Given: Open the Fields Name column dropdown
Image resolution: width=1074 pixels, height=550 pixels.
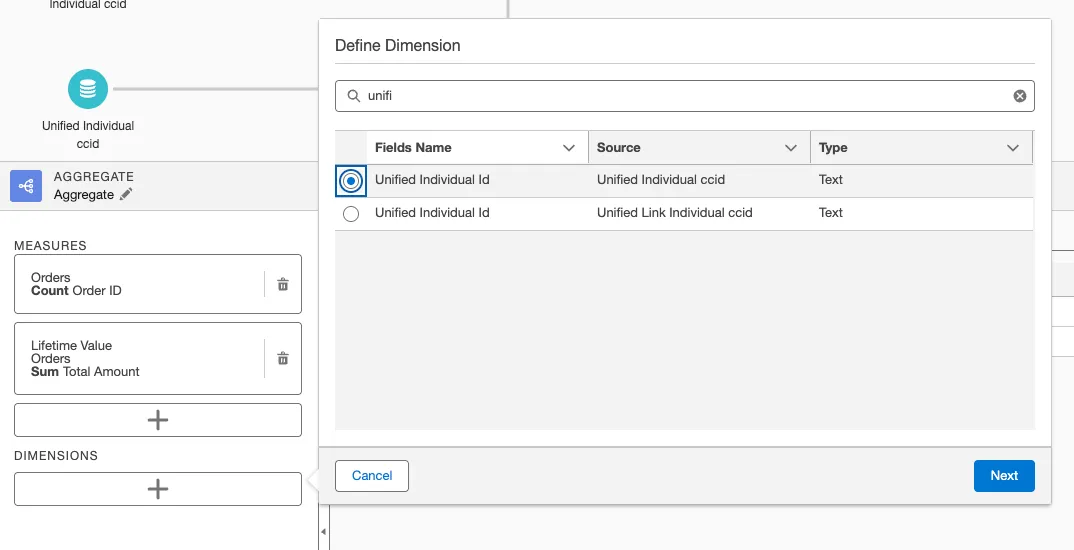Looking at the screenshot, I should point(569,148).
